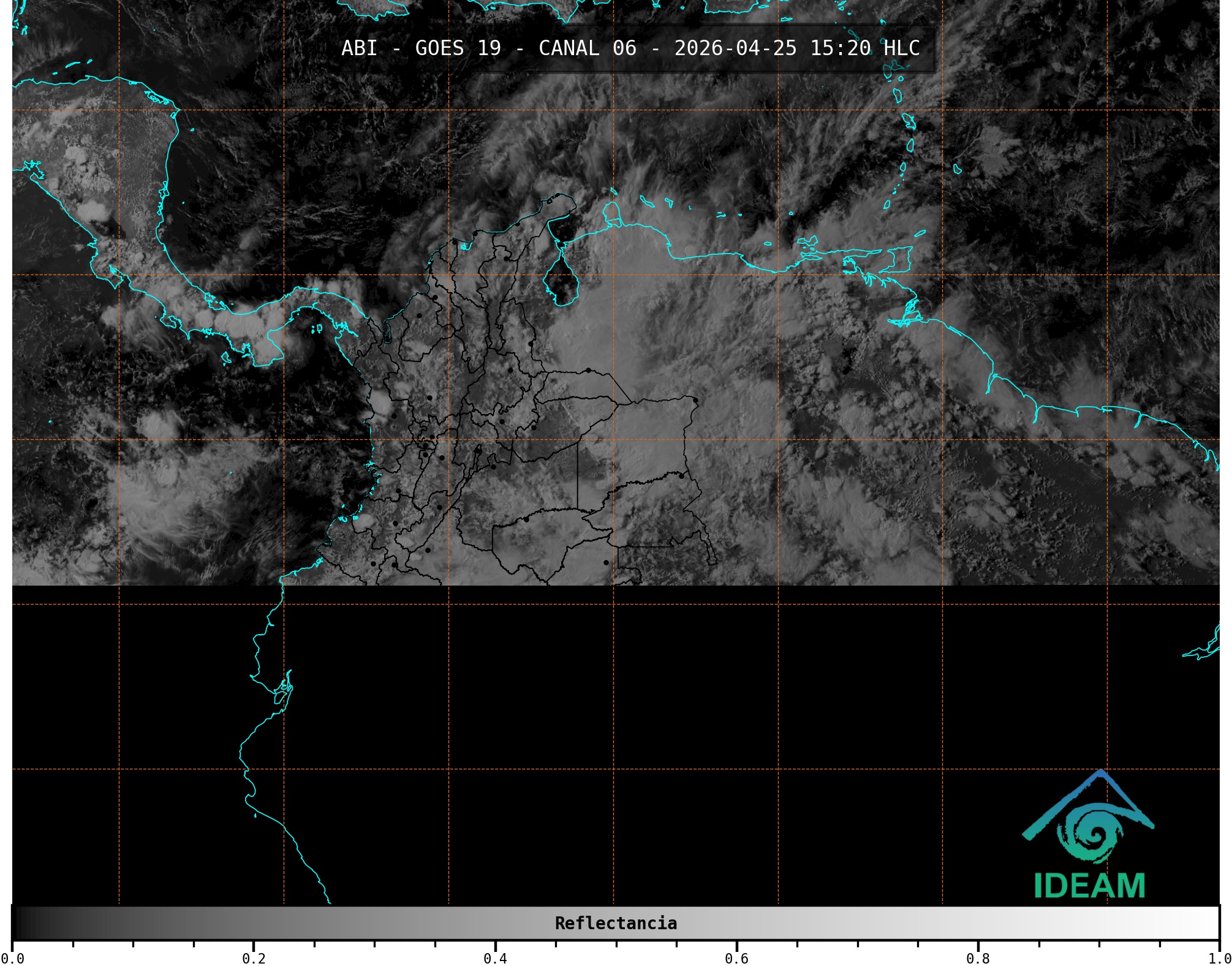Click the Gulf of Guayaquil coastline
The height and width of the screenshot is (966, 1232).
[282, 692]
